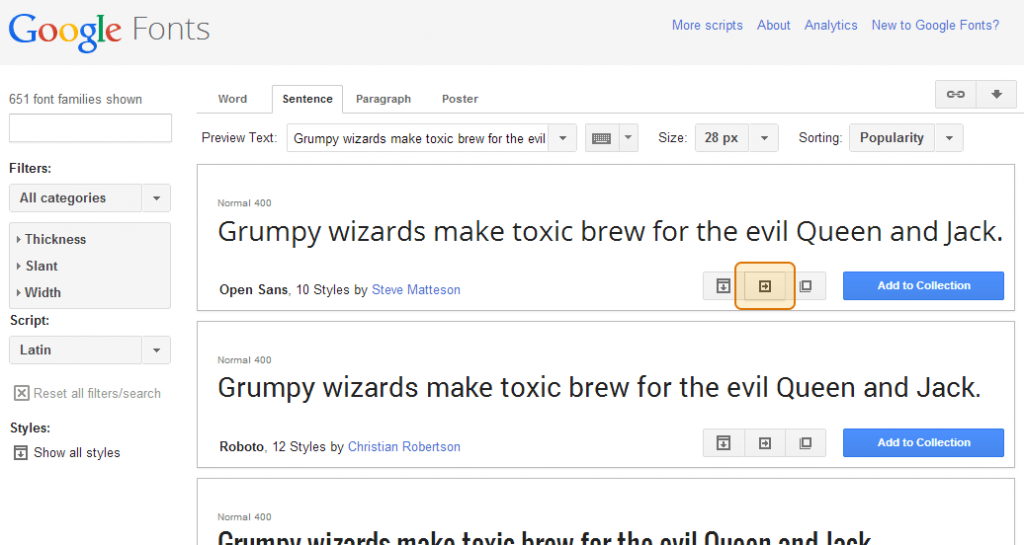Click the Open Sans pop-out icon
This screenshot has height=545, width=1024.
click(806, 286)
